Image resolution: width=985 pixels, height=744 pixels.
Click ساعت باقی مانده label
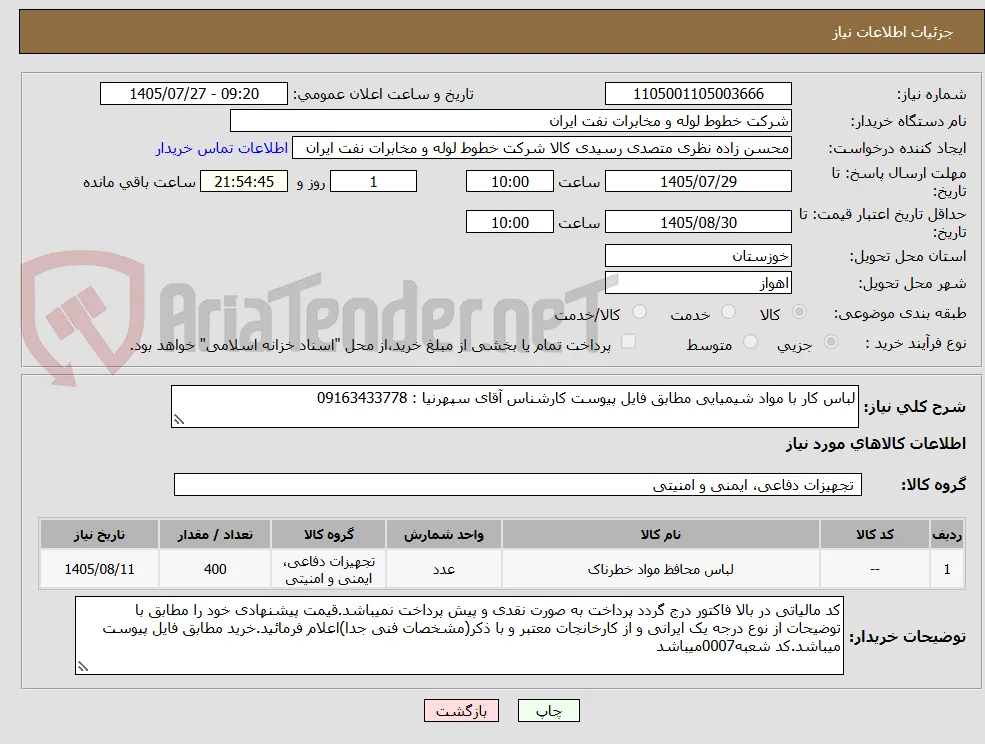[x=139, y=182]
